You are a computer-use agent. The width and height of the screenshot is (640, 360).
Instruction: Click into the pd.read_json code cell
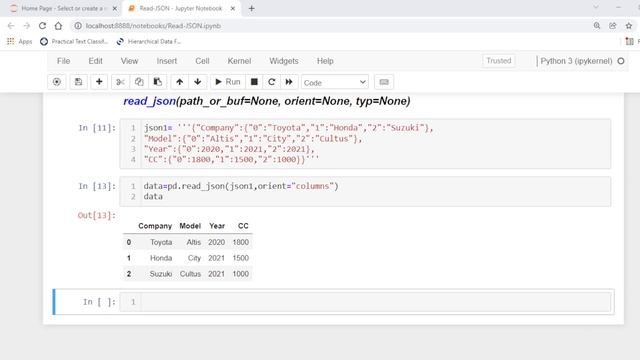pyautogui.click(x=365, y=191)
